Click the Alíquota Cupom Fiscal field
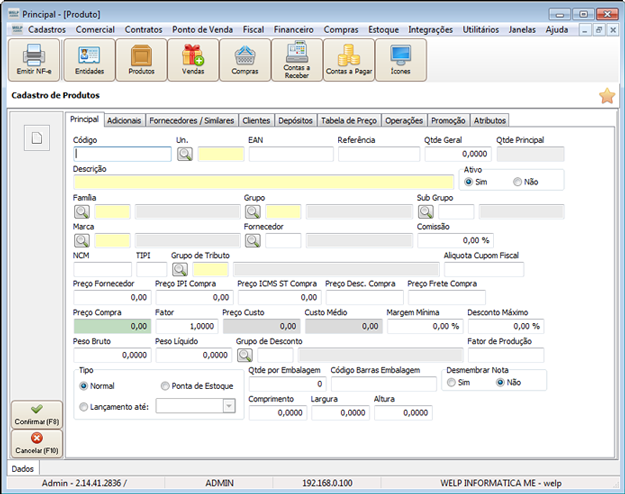Viewport: 625px width, 494px height. (x=484, y=269)
